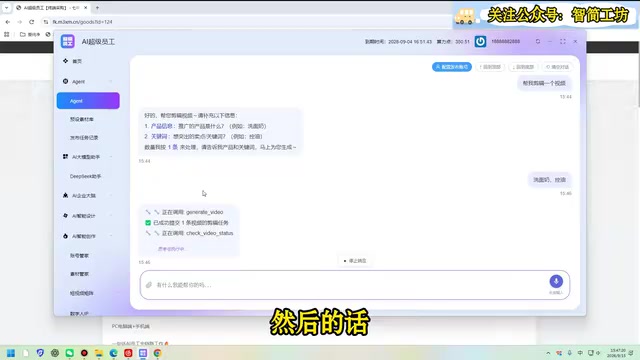Click the green checkmark task submitted line
This screenshot has height=360, width=640.
(x=187, y=223)
